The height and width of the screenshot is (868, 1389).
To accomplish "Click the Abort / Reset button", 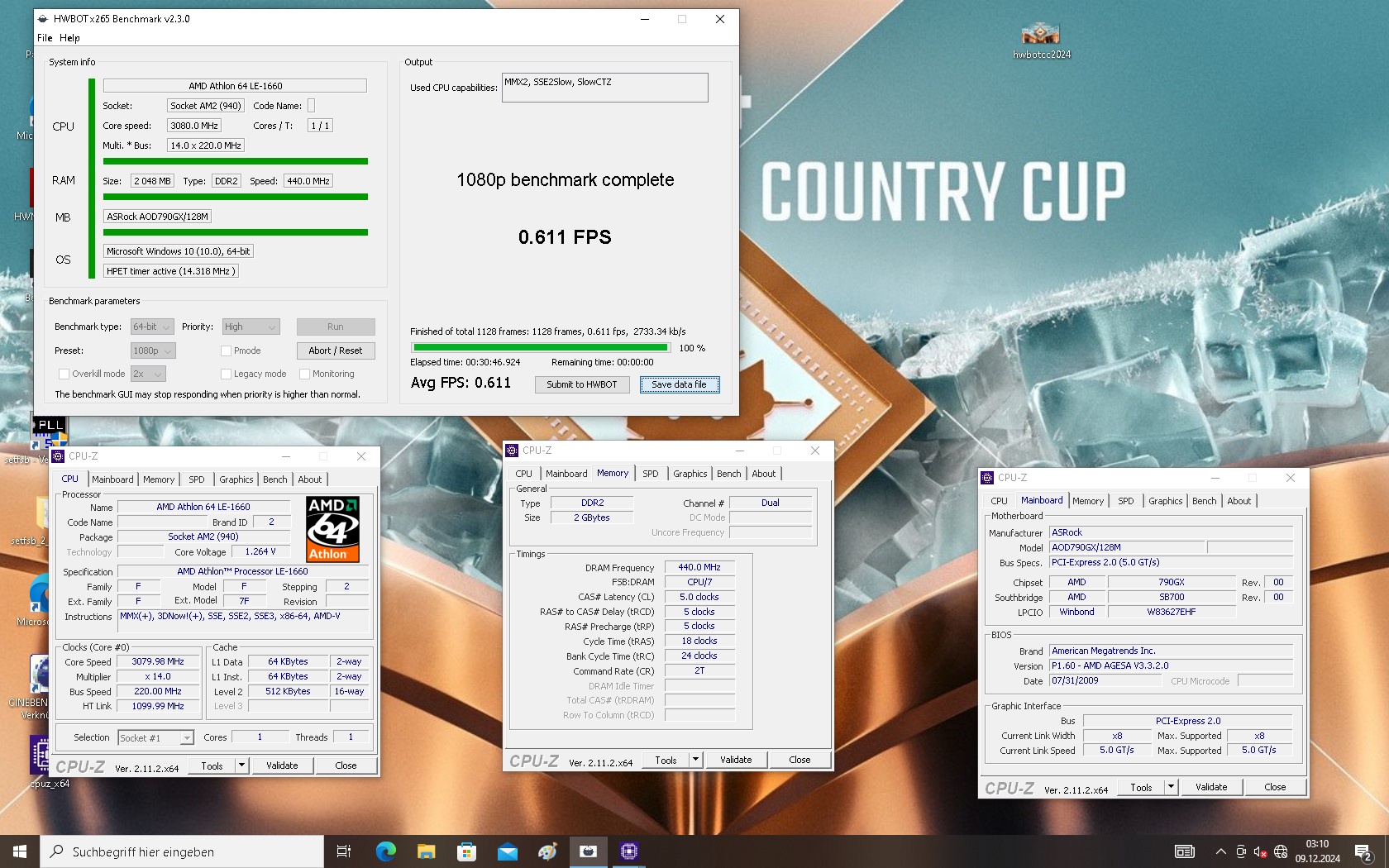I will click(336, 351).
